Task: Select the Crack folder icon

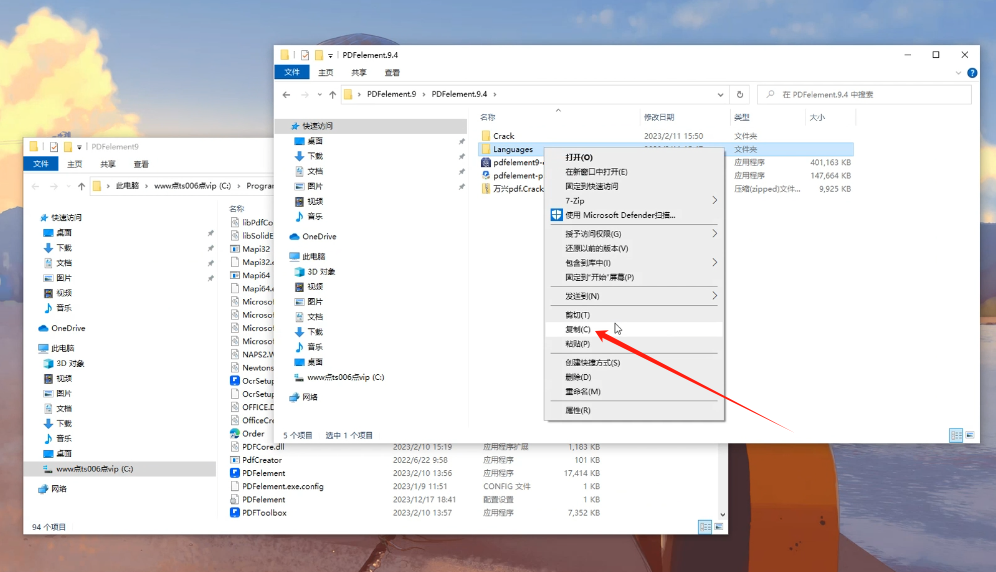Action: [486, 136]
